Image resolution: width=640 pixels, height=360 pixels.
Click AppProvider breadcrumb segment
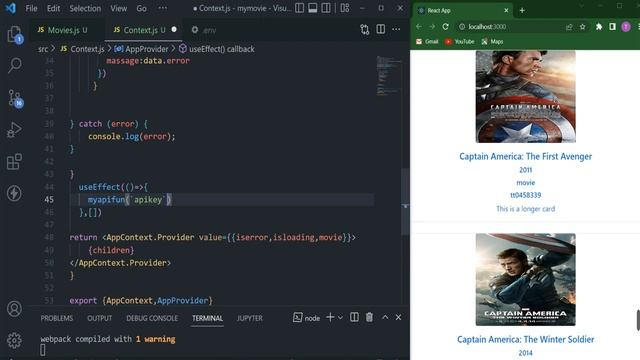coord(141,49)
